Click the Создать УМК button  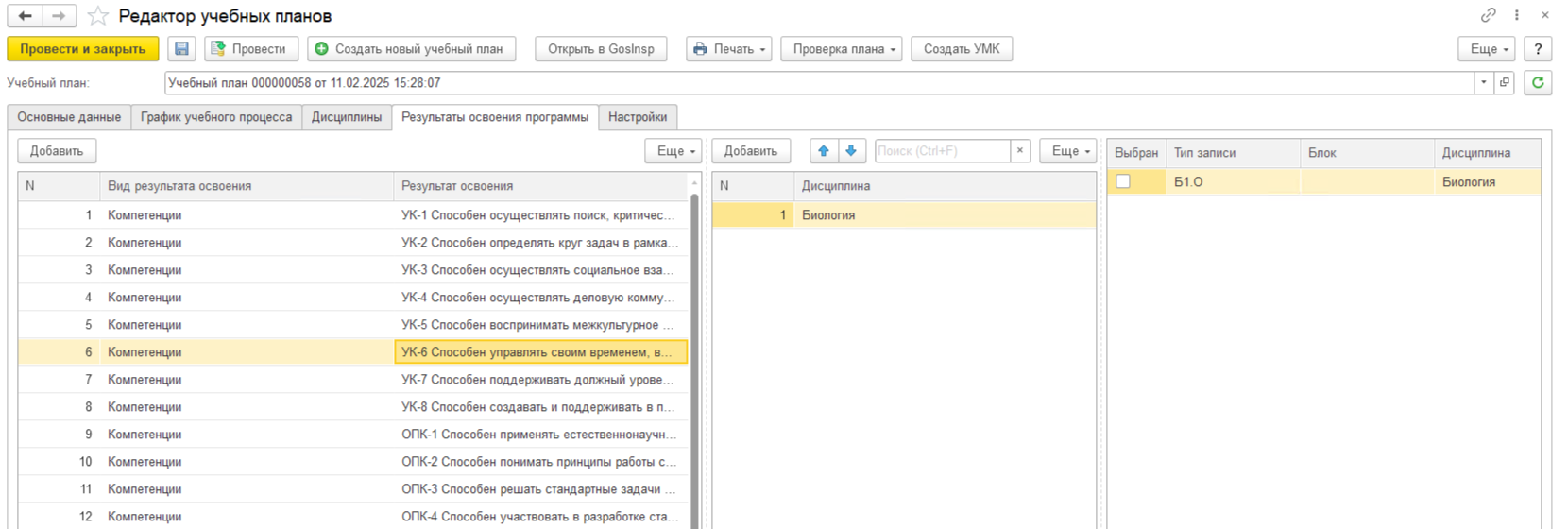coord(961,49)
